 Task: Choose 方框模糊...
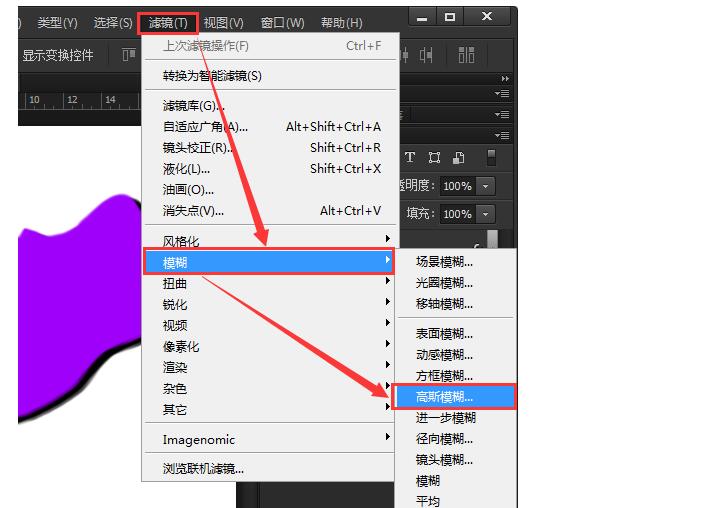click(x=456, y=375)
